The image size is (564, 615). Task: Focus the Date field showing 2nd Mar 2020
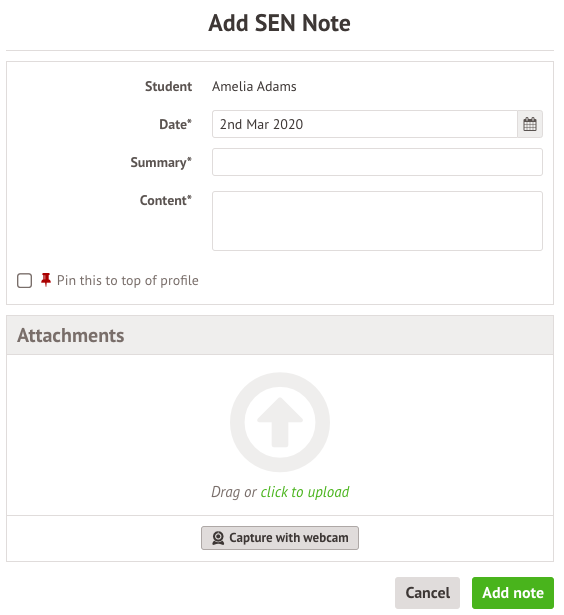tap(365, 124)
